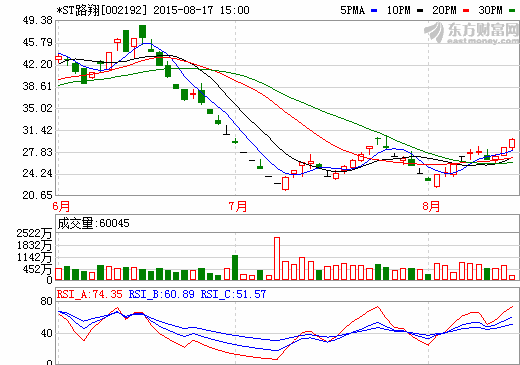
Task: Click the red 20PM legend swatch
Action: [466, 11]
